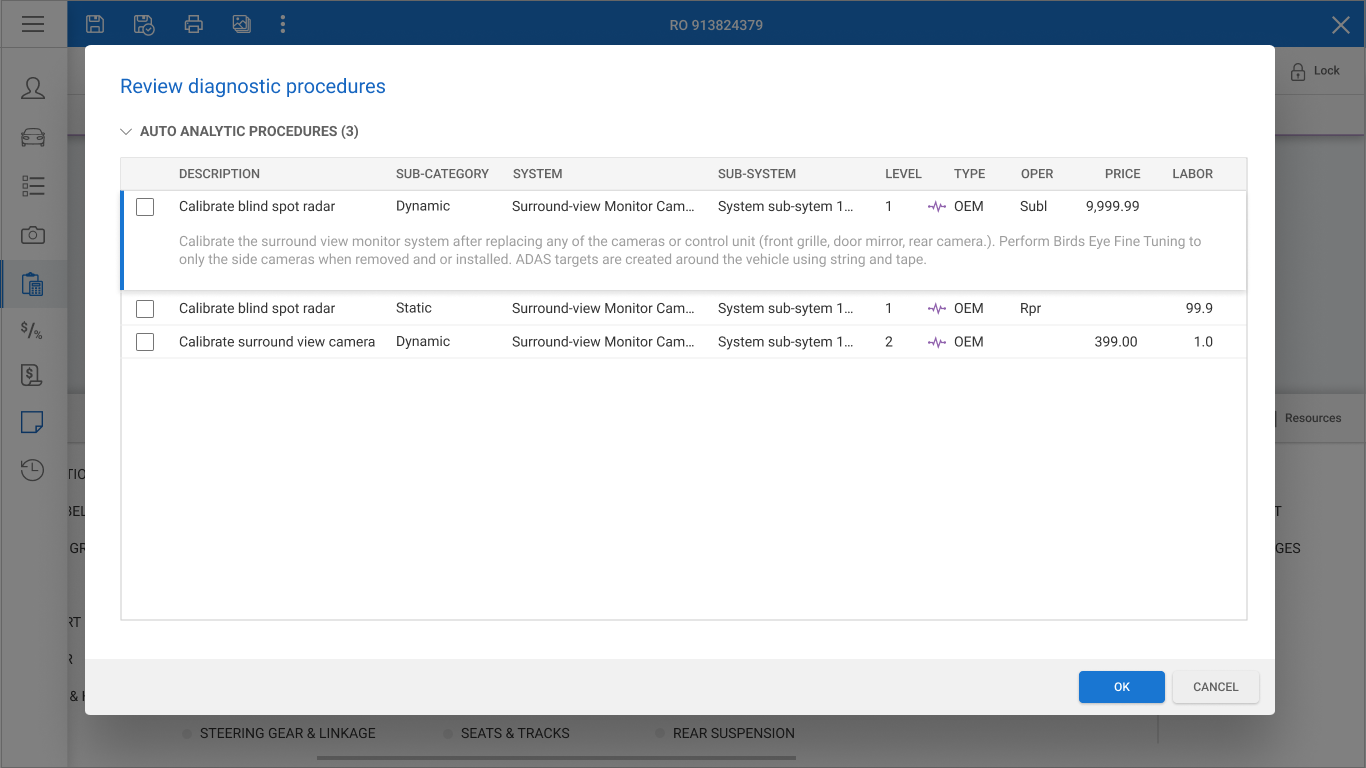Open the camera photos sidebar icon
The height and width of the screenshot is (768, 1366).
click(x=33, y=235)
